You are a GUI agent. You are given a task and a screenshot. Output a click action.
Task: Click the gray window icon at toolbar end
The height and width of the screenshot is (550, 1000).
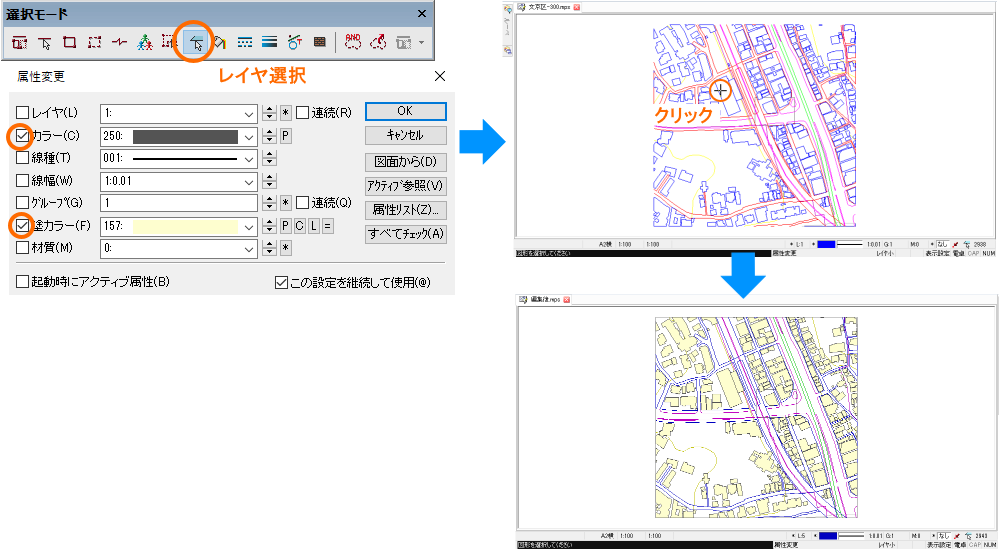point(403,43)
